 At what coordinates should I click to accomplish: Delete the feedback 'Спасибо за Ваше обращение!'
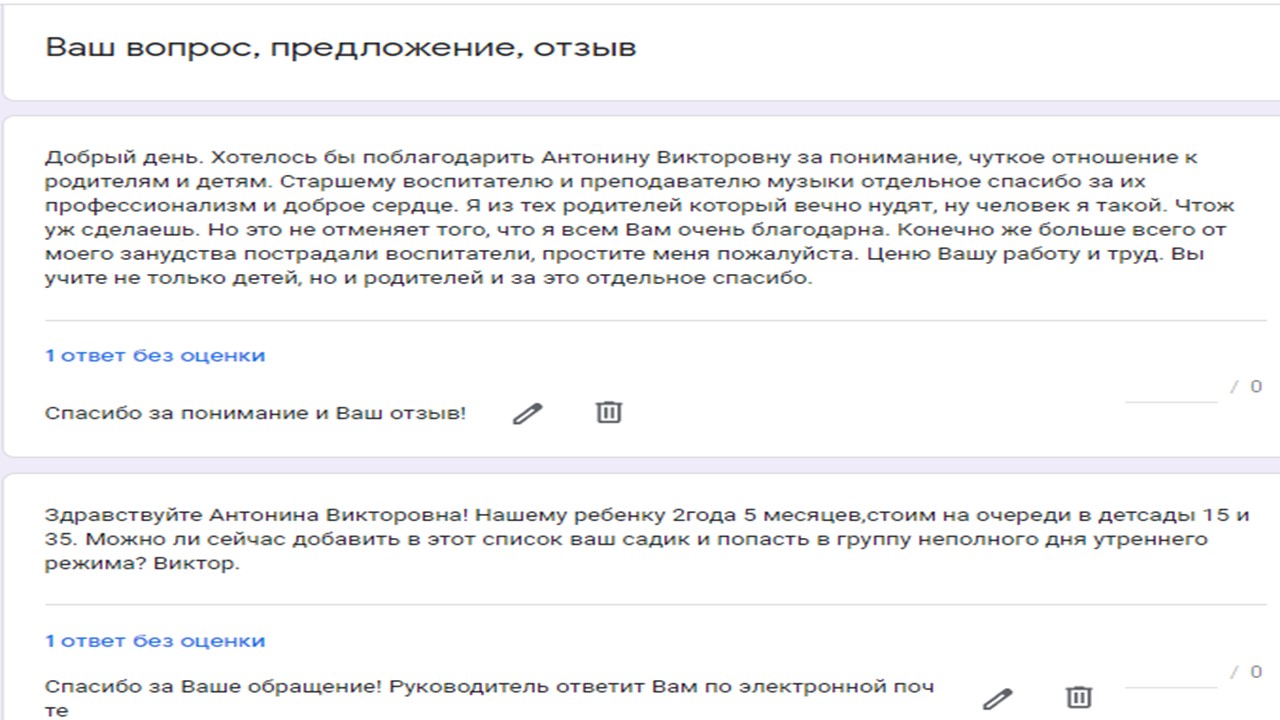coord(1078,697)
